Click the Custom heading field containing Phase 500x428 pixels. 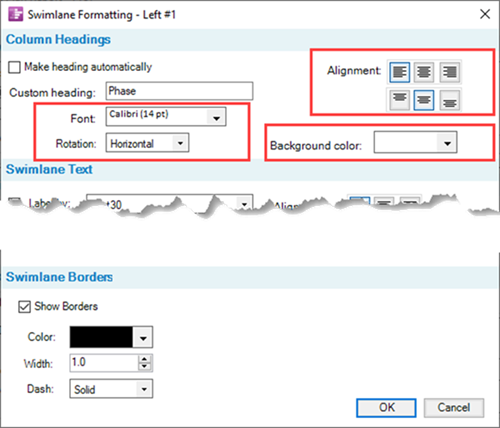[x=179, y=91]
